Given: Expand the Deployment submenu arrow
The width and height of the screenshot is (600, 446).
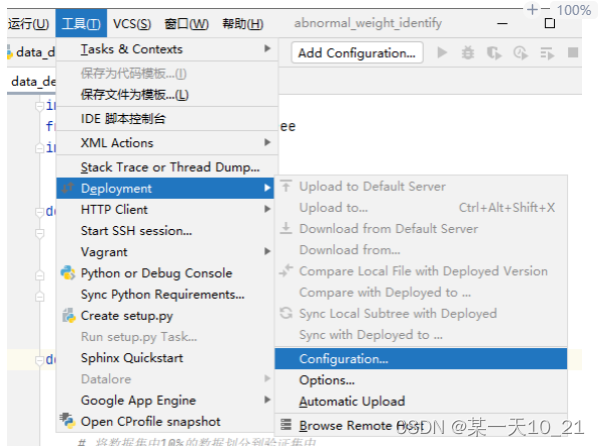Looking at the screenshot, I should pos(267,188).
